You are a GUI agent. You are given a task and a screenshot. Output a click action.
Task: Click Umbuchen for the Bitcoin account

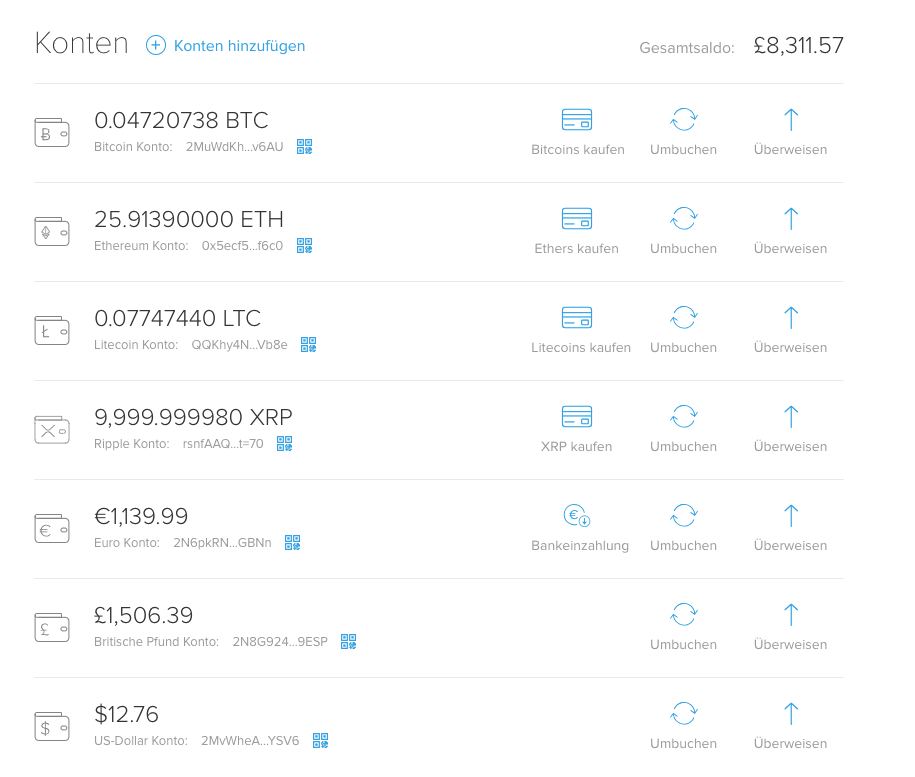coord(683,132)
